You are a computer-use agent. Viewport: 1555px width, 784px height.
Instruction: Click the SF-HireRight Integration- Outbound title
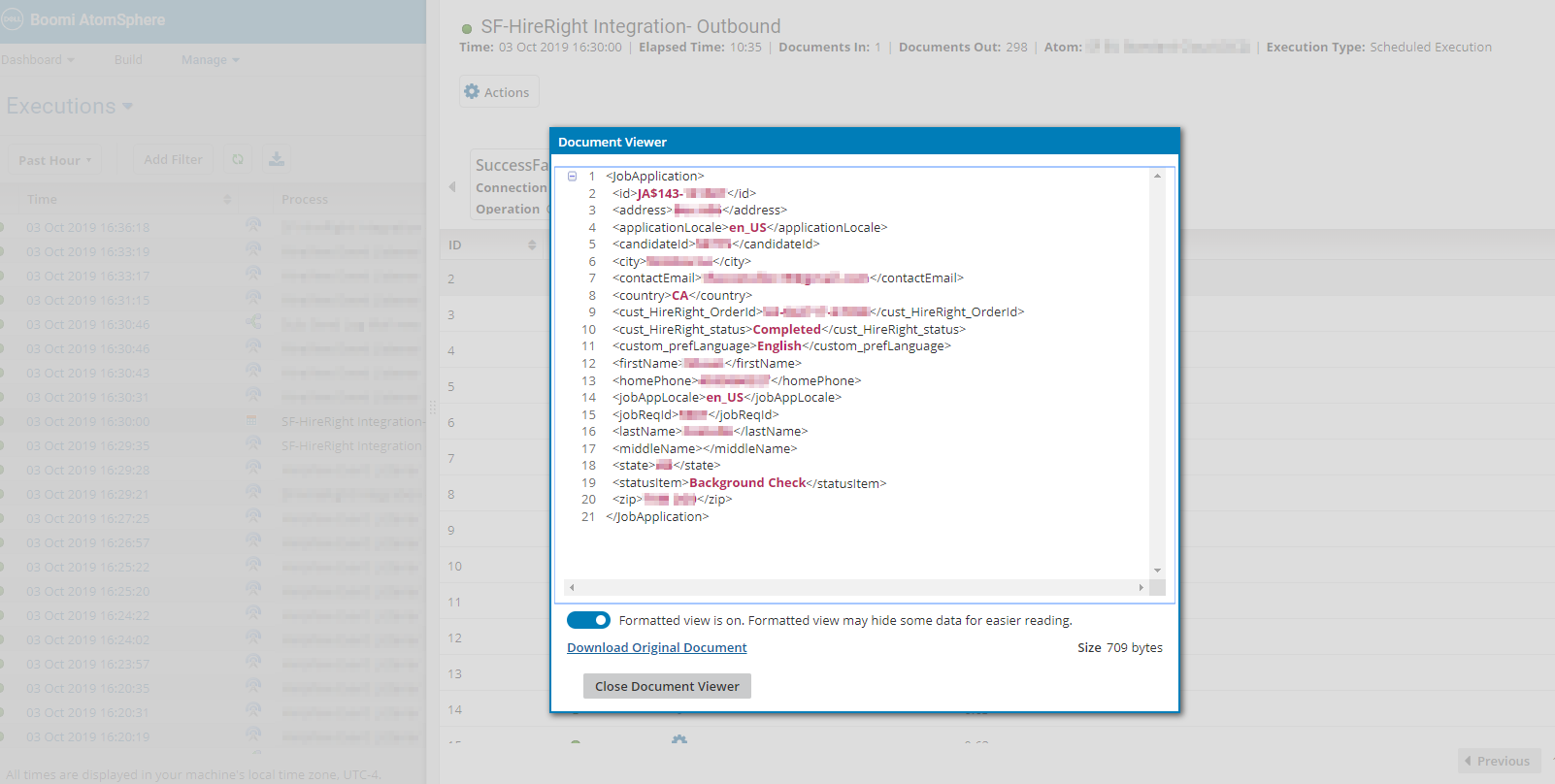click(x=630, y=27)
